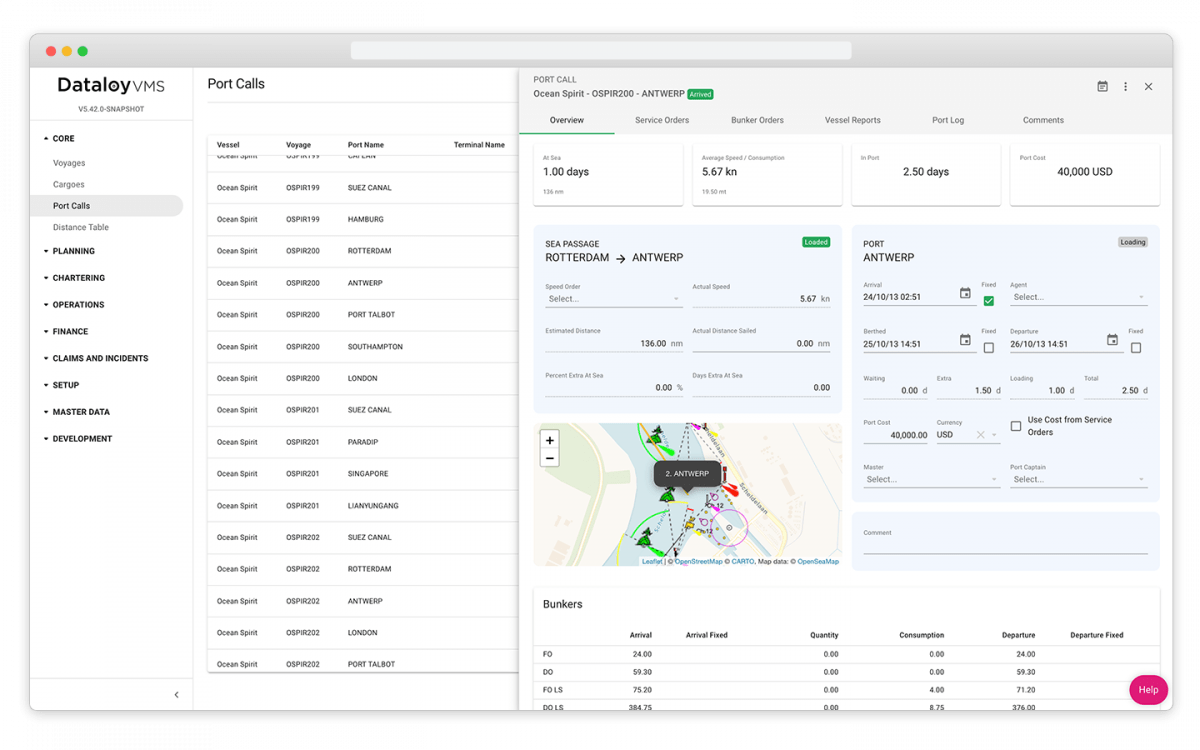Open the Berthed date picker calendar icon
The width and height of the screenshot is (1200, 750).
(965, 340)
